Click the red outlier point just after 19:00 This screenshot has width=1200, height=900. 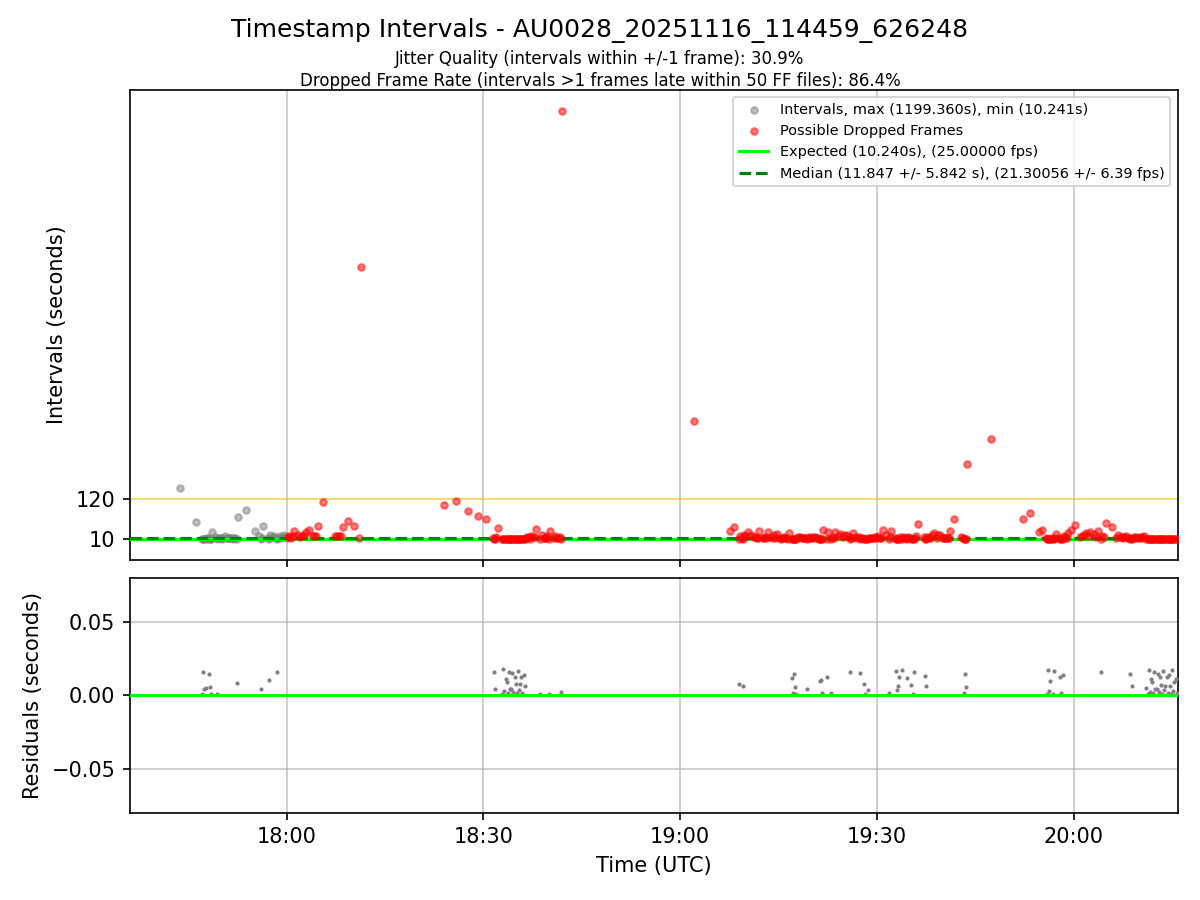[694, 421]
